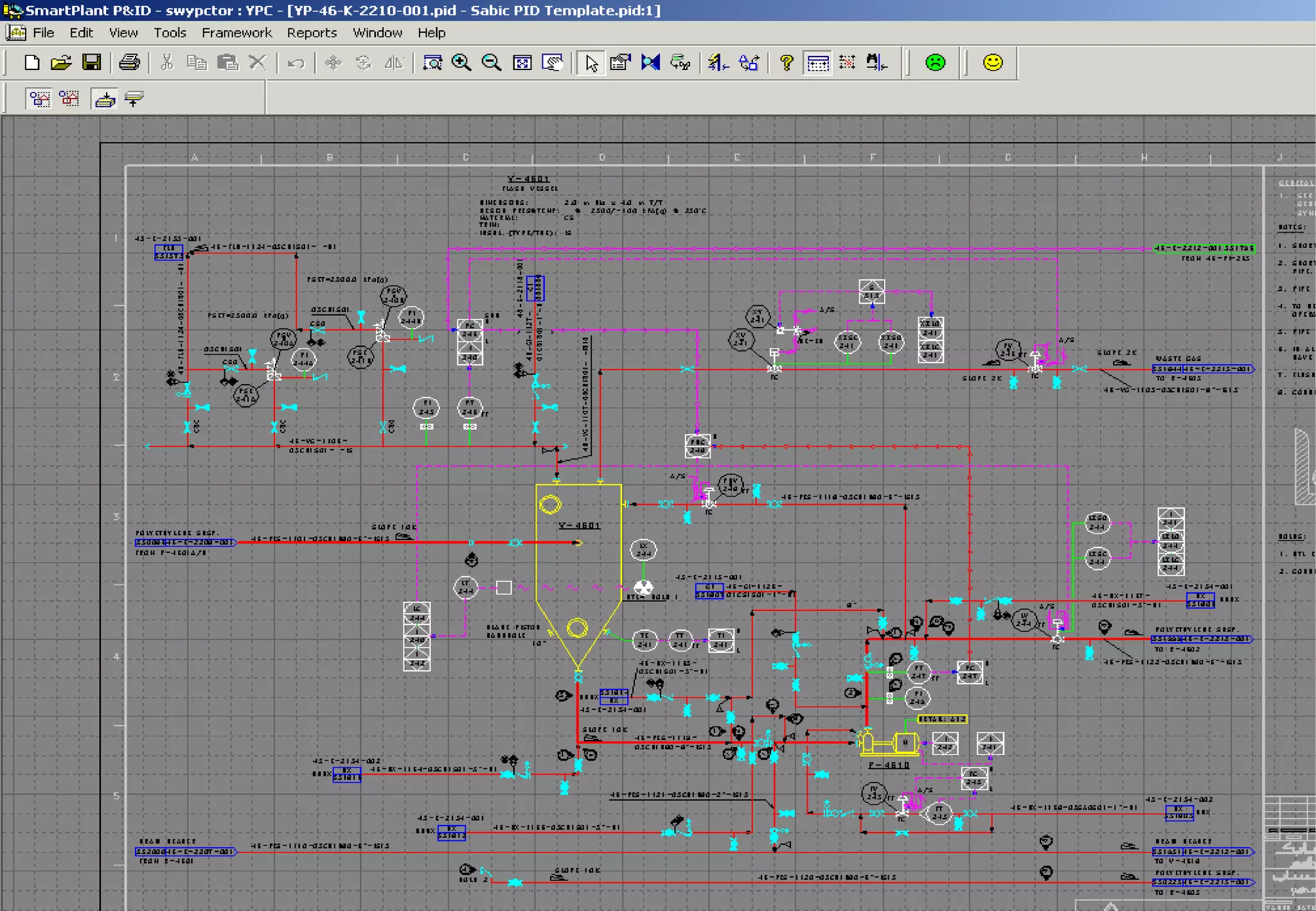Open the File menu
Viewport: 1316px width, 911px height.
[43, 33]
